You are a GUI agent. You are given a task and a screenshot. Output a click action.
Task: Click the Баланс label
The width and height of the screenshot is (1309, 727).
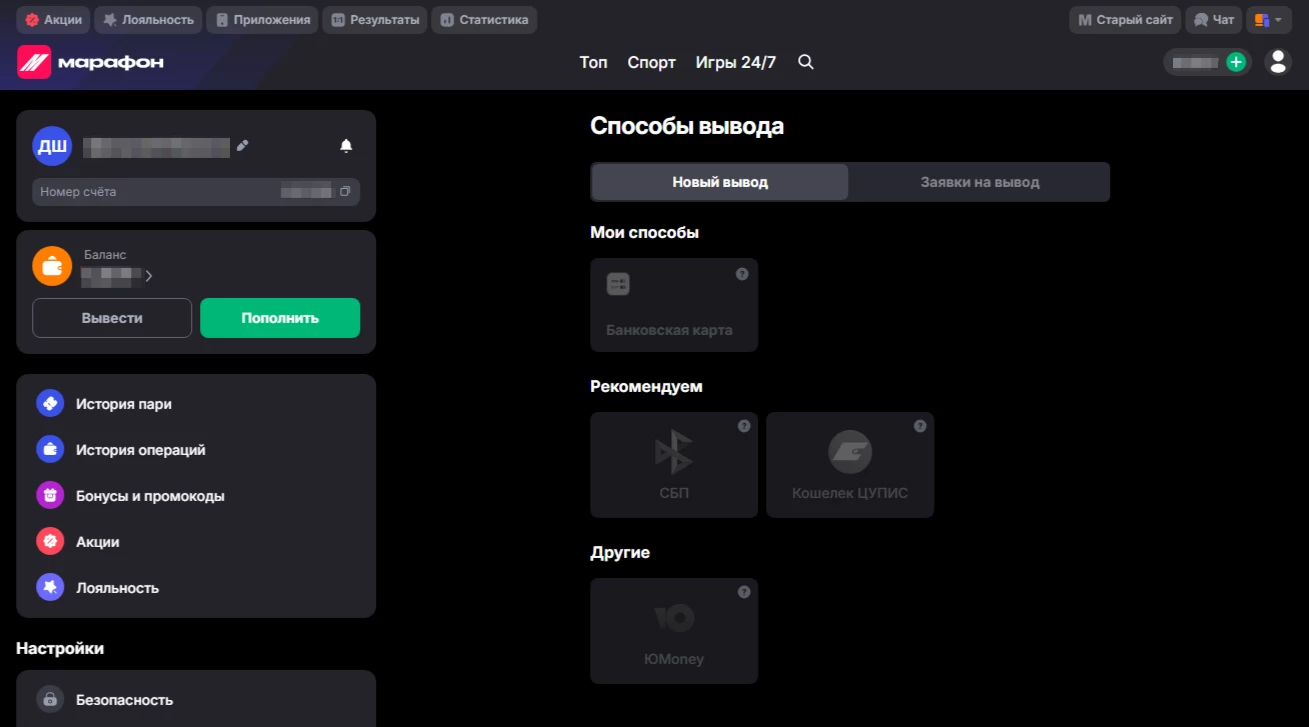[x=105, y=255]
